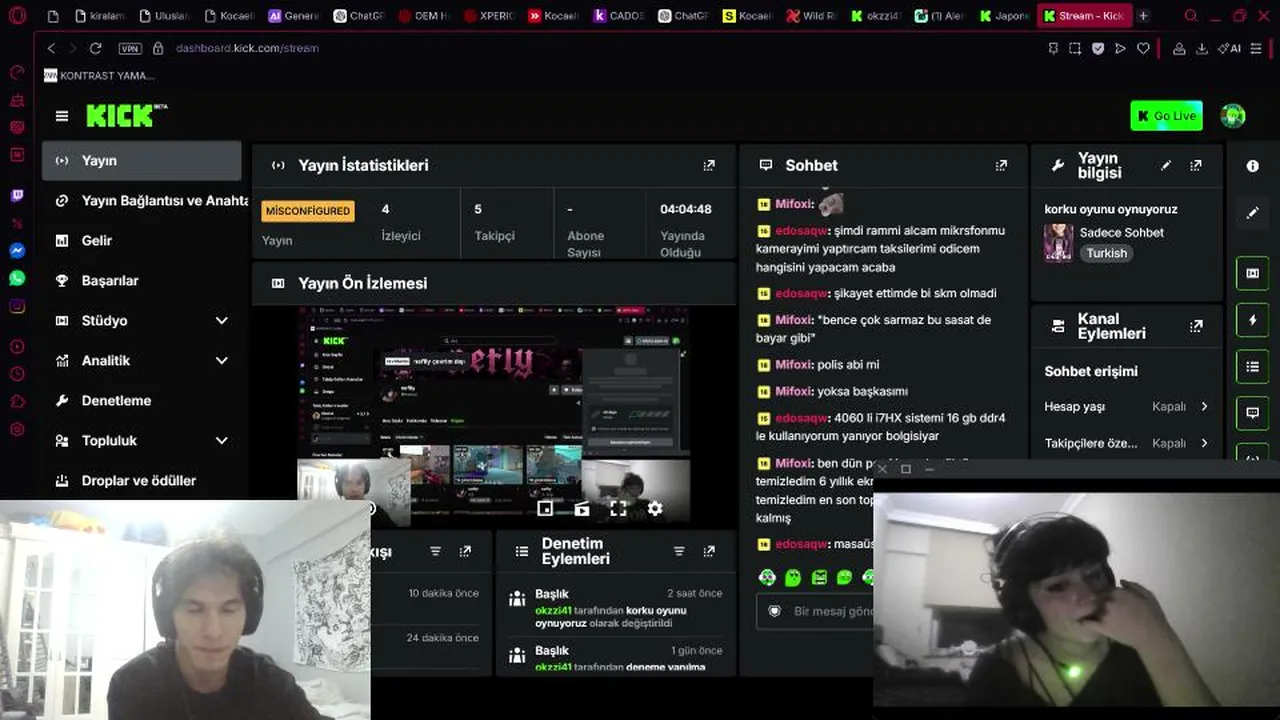Switch to the ChatGPT browser tab next to Generic

359,16
